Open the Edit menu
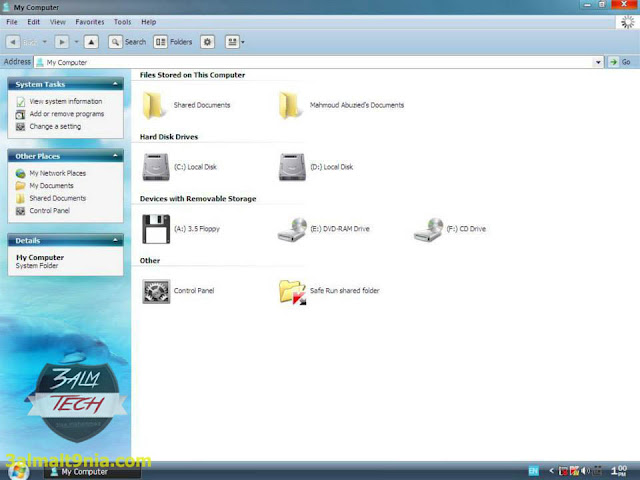The image size is (640, 480). coord(33,22)
